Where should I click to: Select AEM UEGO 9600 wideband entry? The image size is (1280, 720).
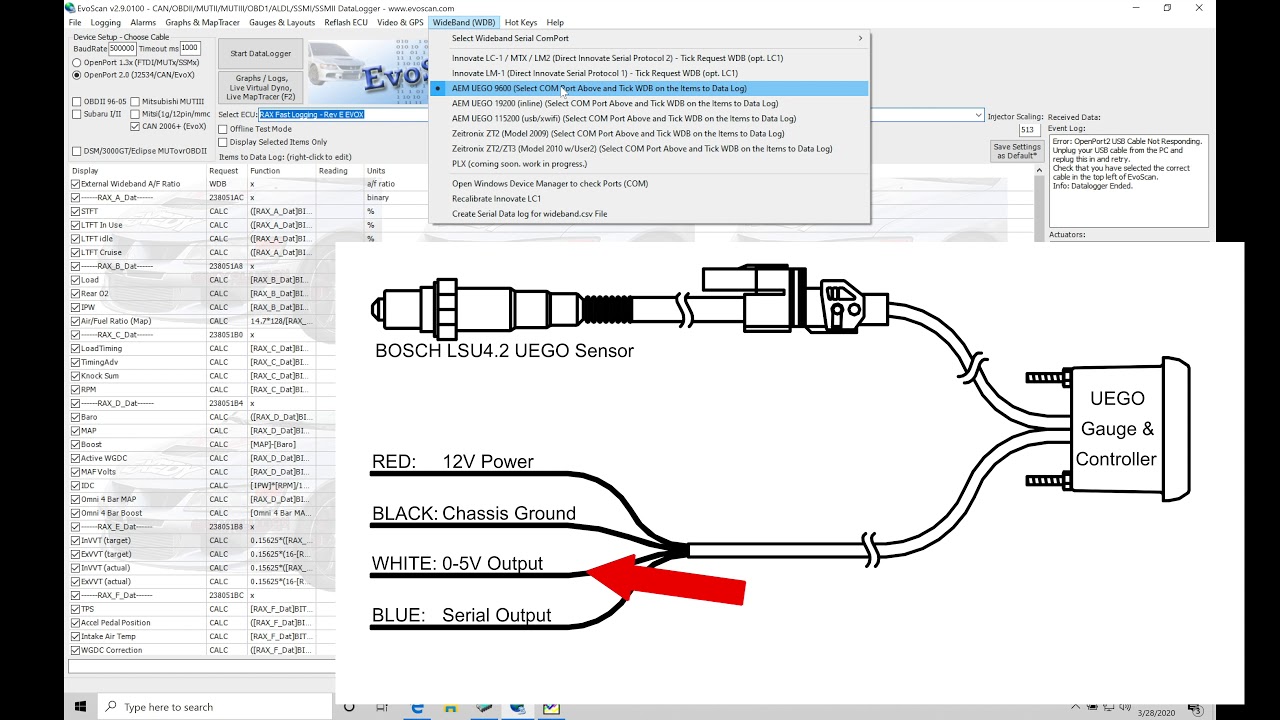point(649,88)
